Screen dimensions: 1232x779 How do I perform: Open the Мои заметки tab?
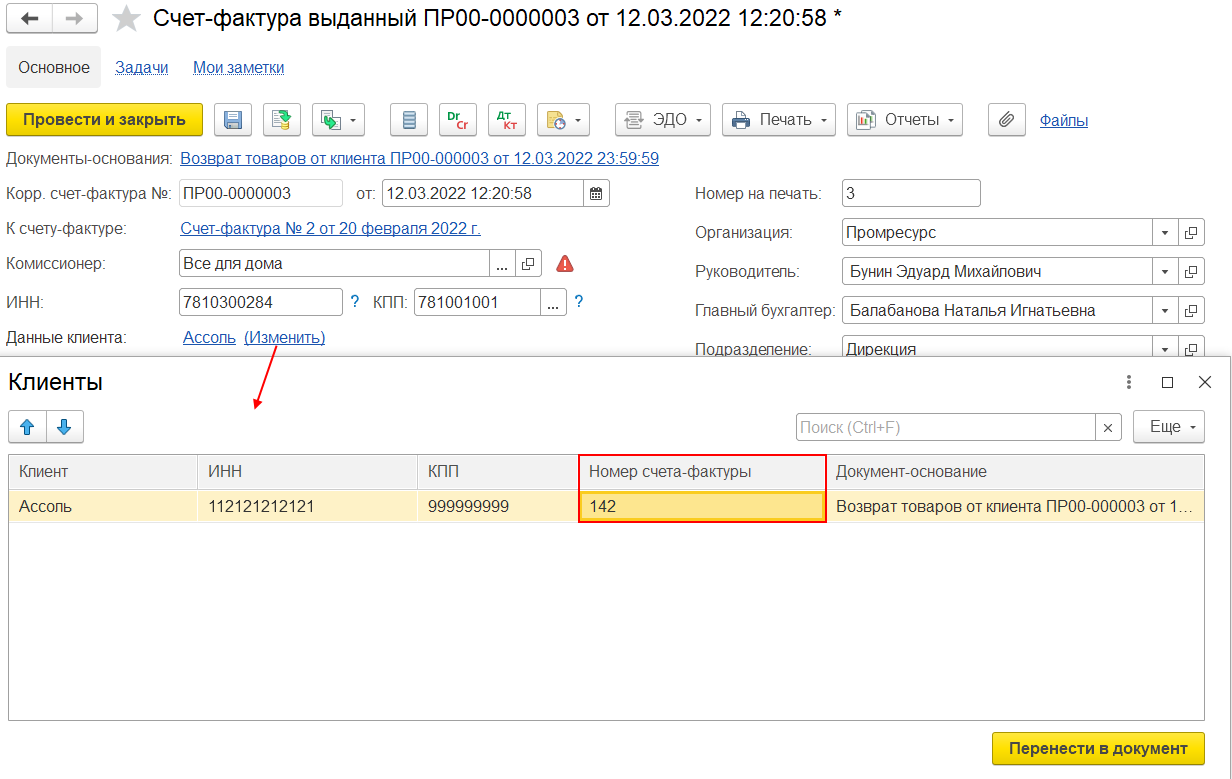[x=239, y=67]
